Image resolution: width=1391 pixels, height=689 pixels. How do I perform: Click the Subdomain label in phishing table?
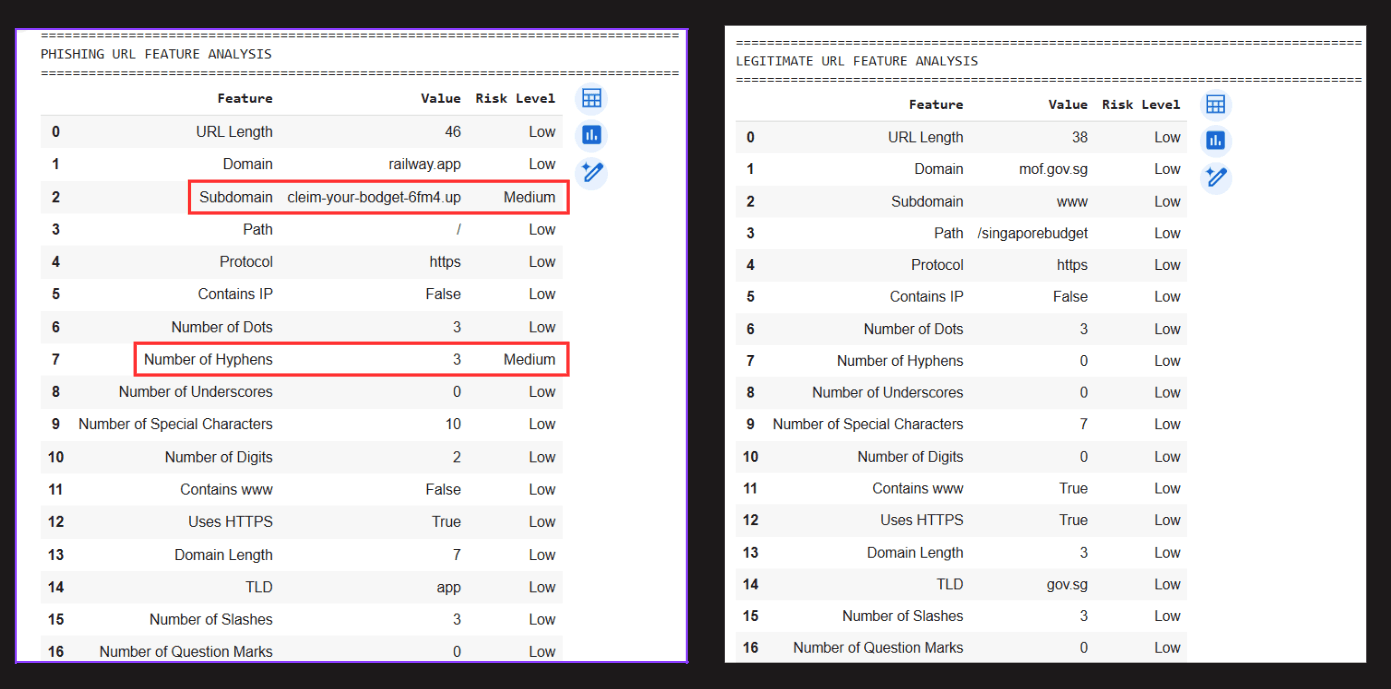point(236,197)
